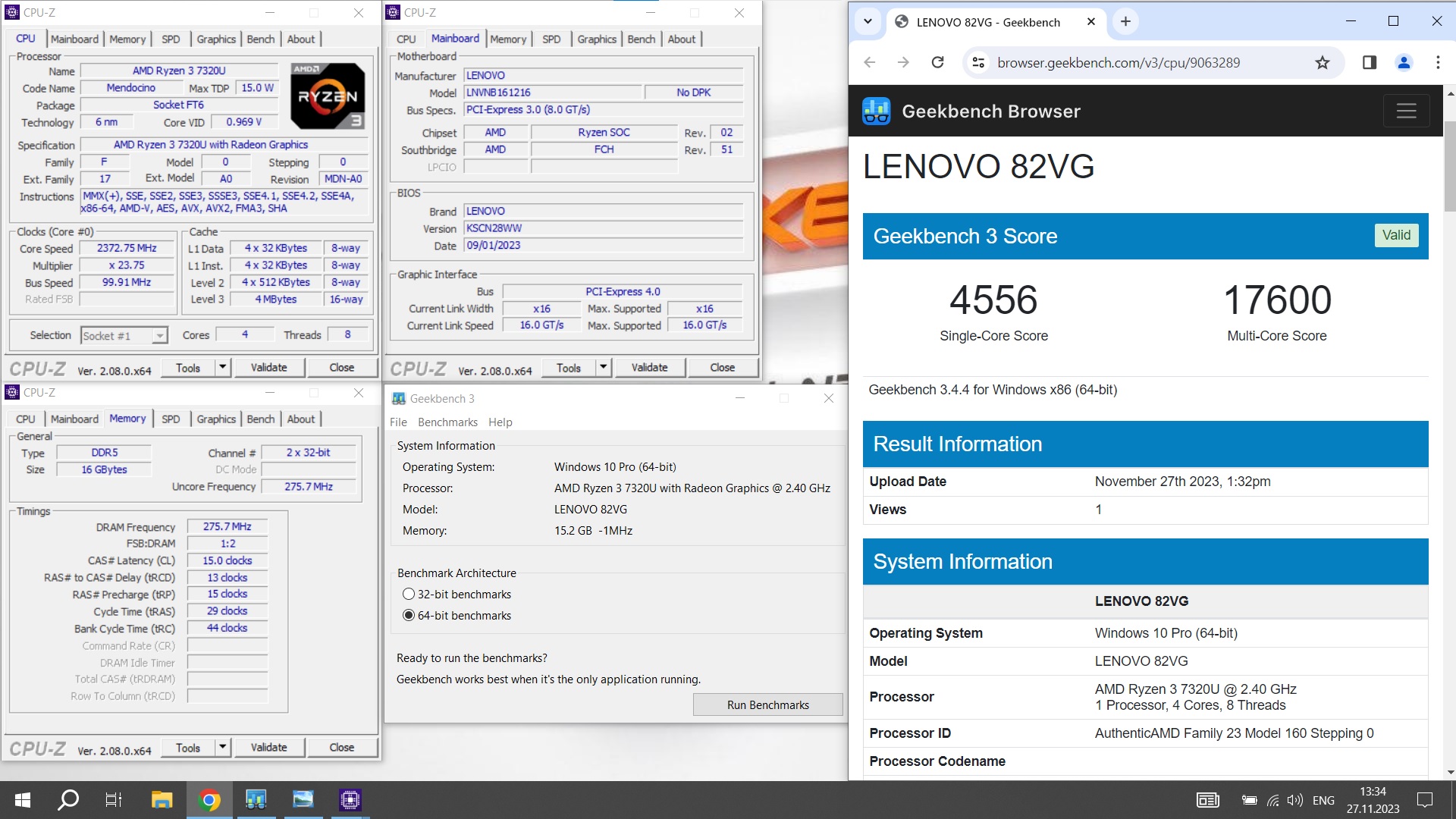Click the Chrome address bar URL
This screenshot has width=1456, height=819.
[1118, 63]
